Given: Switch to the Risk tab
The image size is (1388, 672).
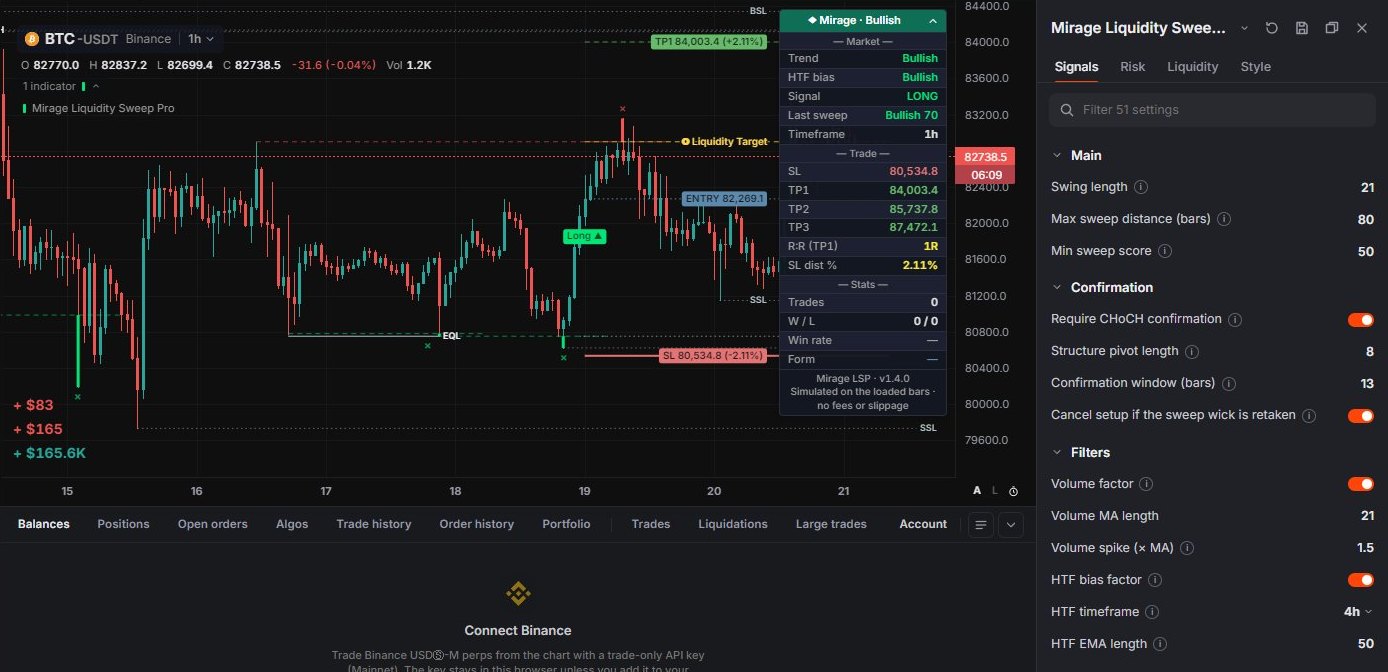Looking at the screenshot, I should click(1133, 67).
